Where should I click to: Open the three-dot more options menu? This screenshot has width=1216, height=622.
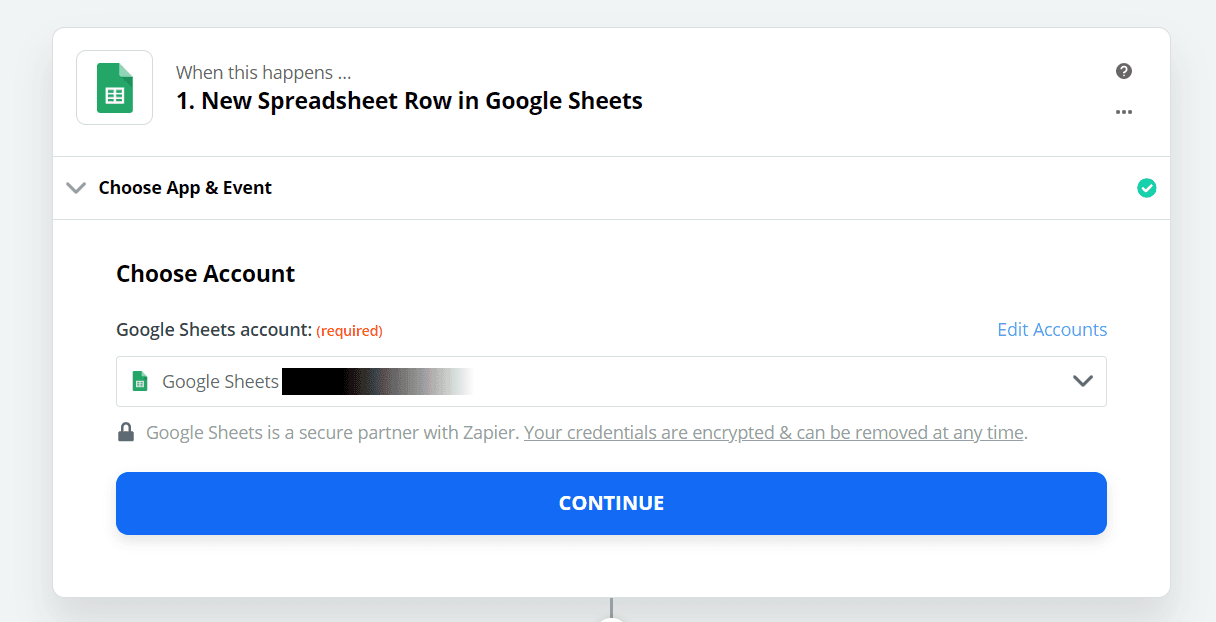pos(1124,112)
